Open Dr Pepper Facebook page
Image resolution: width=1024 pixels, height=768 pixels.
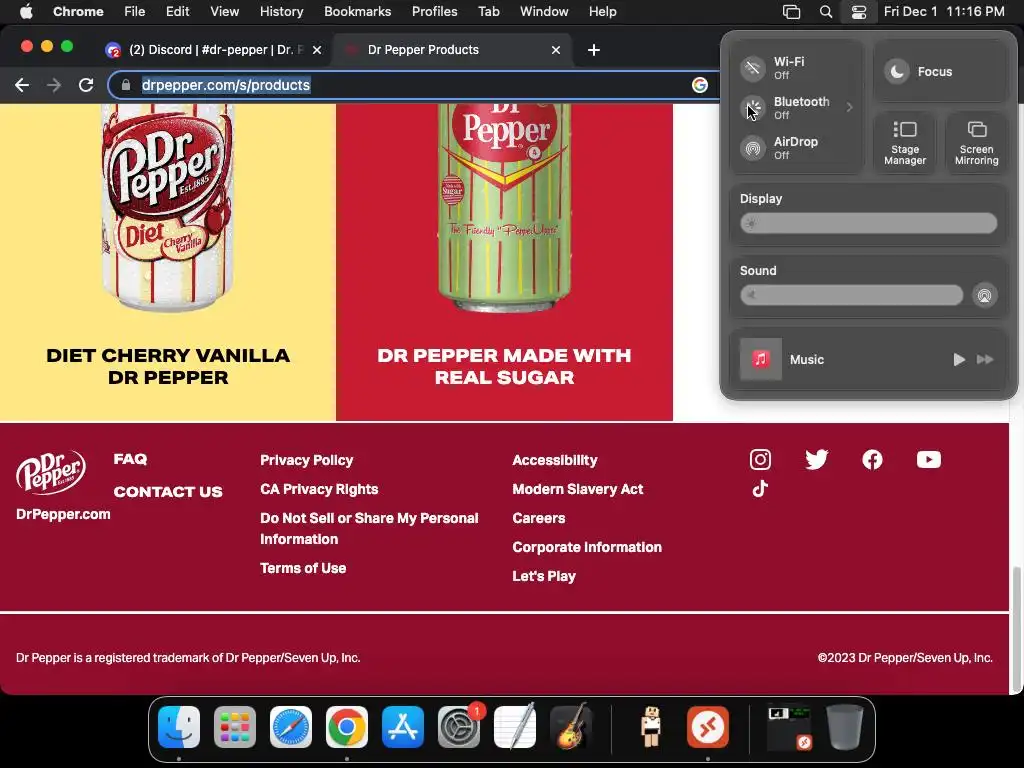click(872, 460)
